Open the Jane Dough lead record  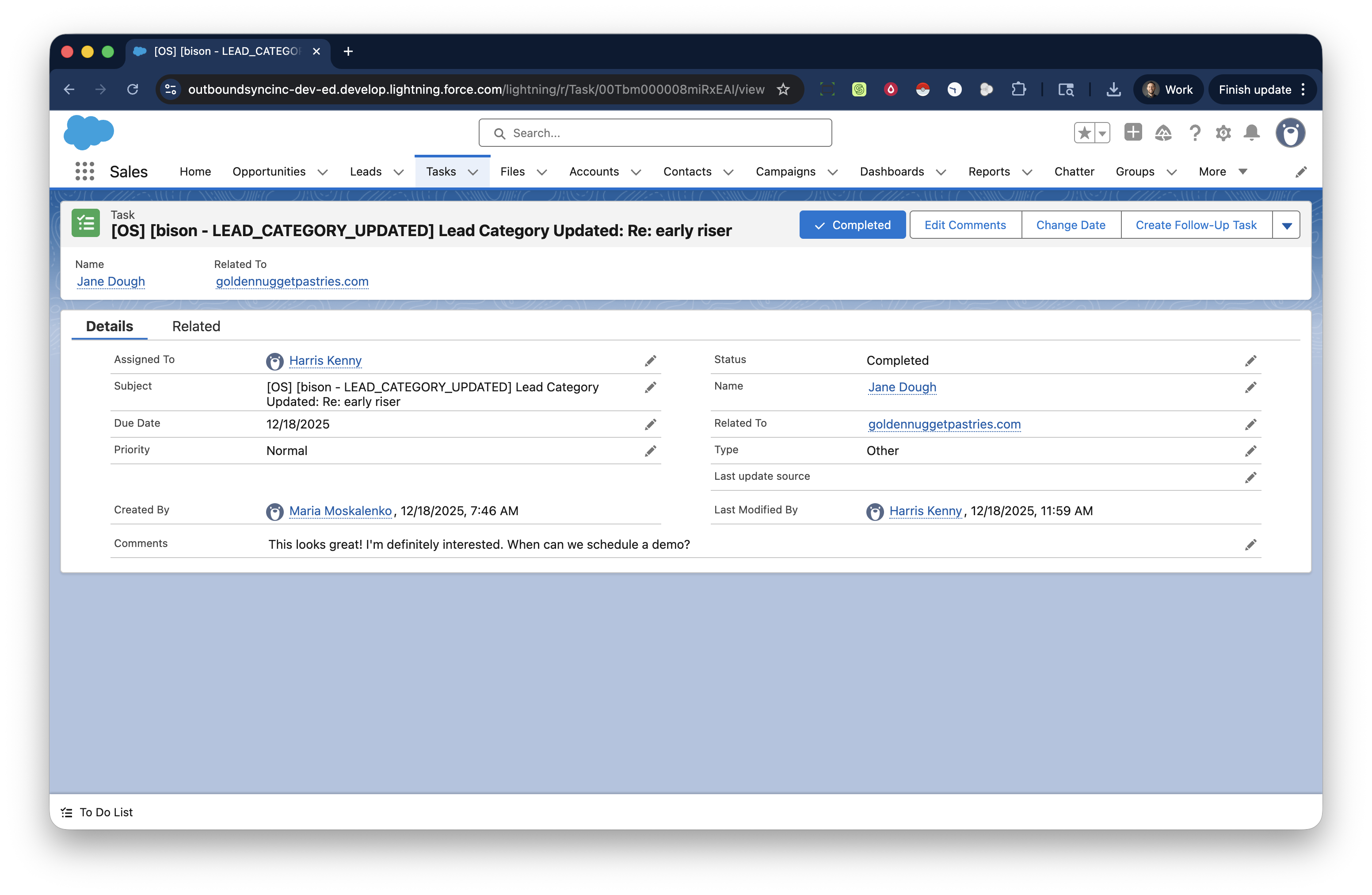point(111,281)
